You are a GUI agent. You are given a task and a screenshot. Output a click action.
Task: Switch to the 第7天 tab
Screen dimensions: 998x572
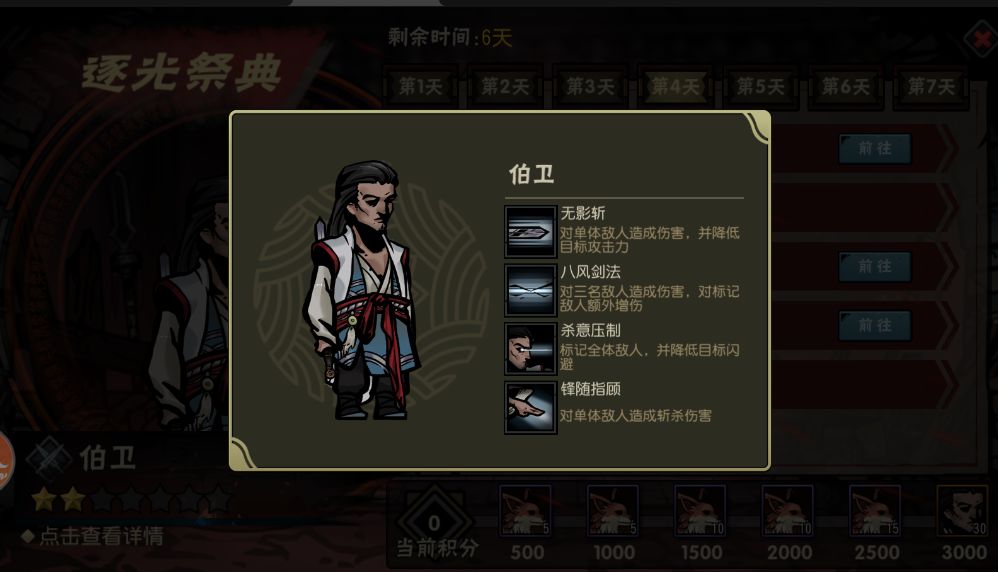click(931, 87)
